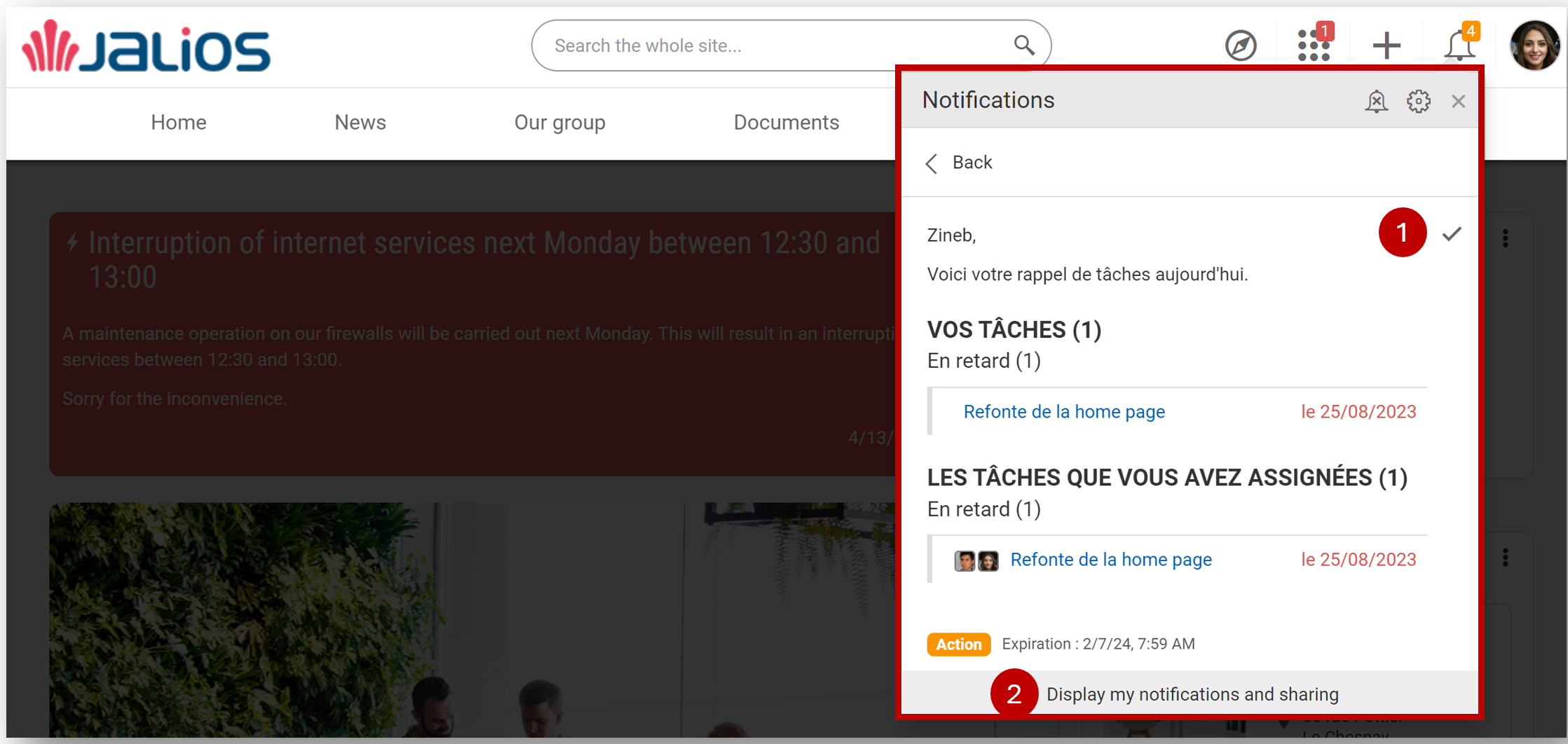Click the VOS TÂCHES (1) heading

click(x=1014, y=329)
